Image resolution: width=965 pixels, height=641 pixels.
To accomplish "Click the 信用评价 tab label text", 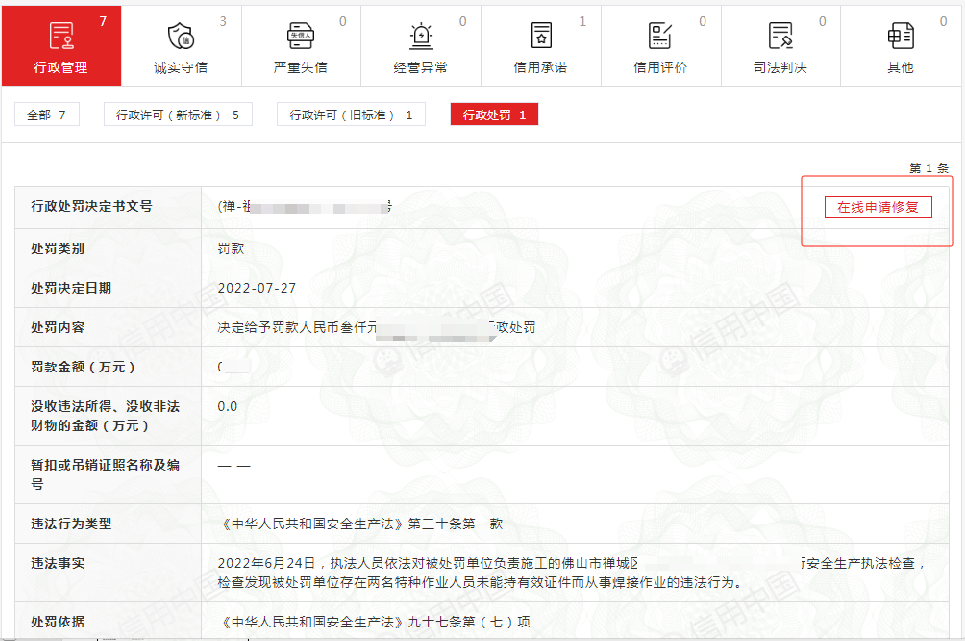I will 660,68.
